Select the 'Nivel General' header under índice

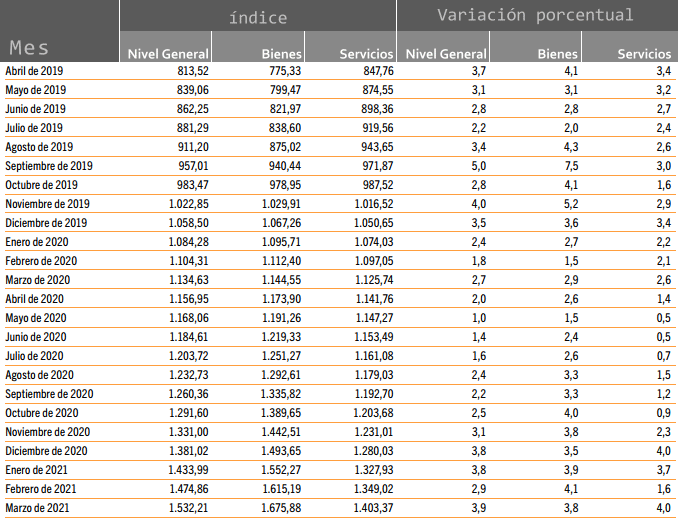coord(167,54)
